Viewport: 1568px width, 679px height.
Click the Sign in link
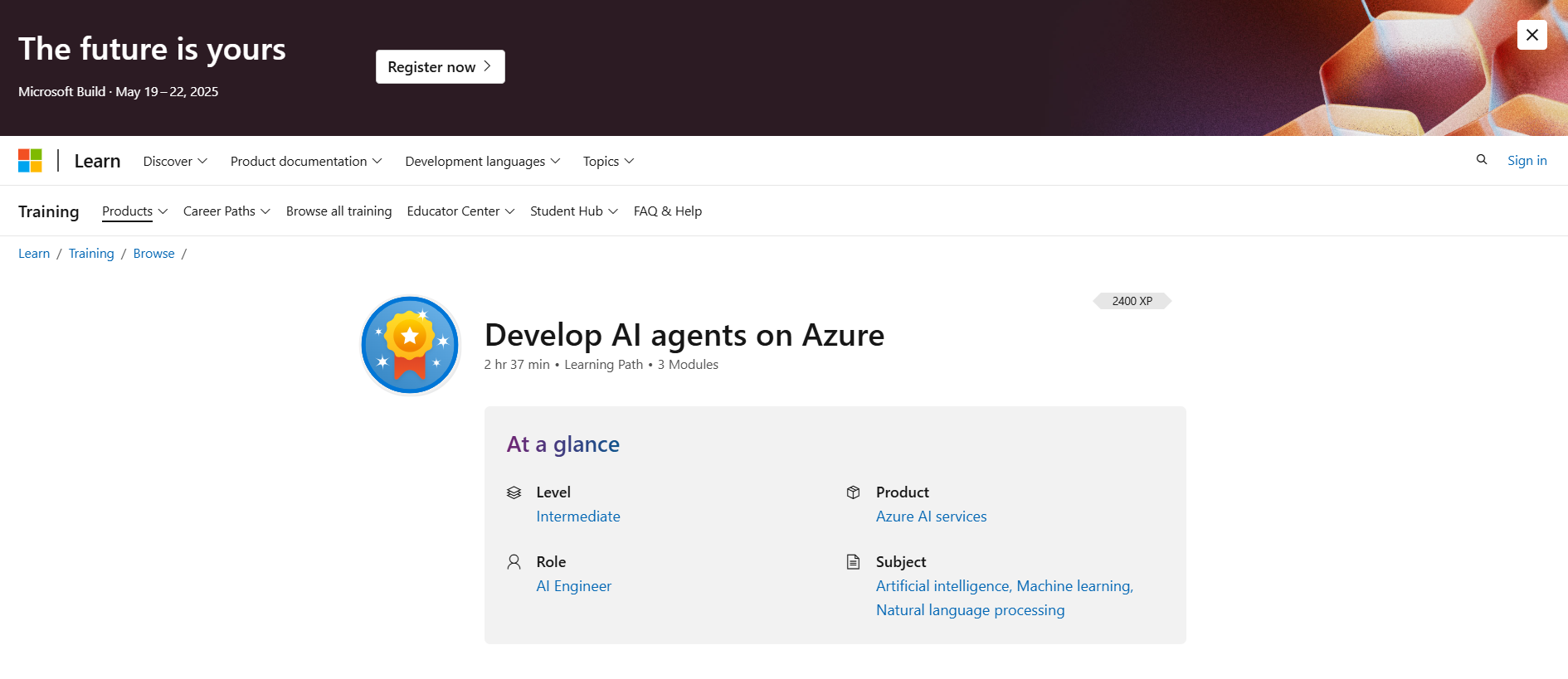coord(1527,161)
